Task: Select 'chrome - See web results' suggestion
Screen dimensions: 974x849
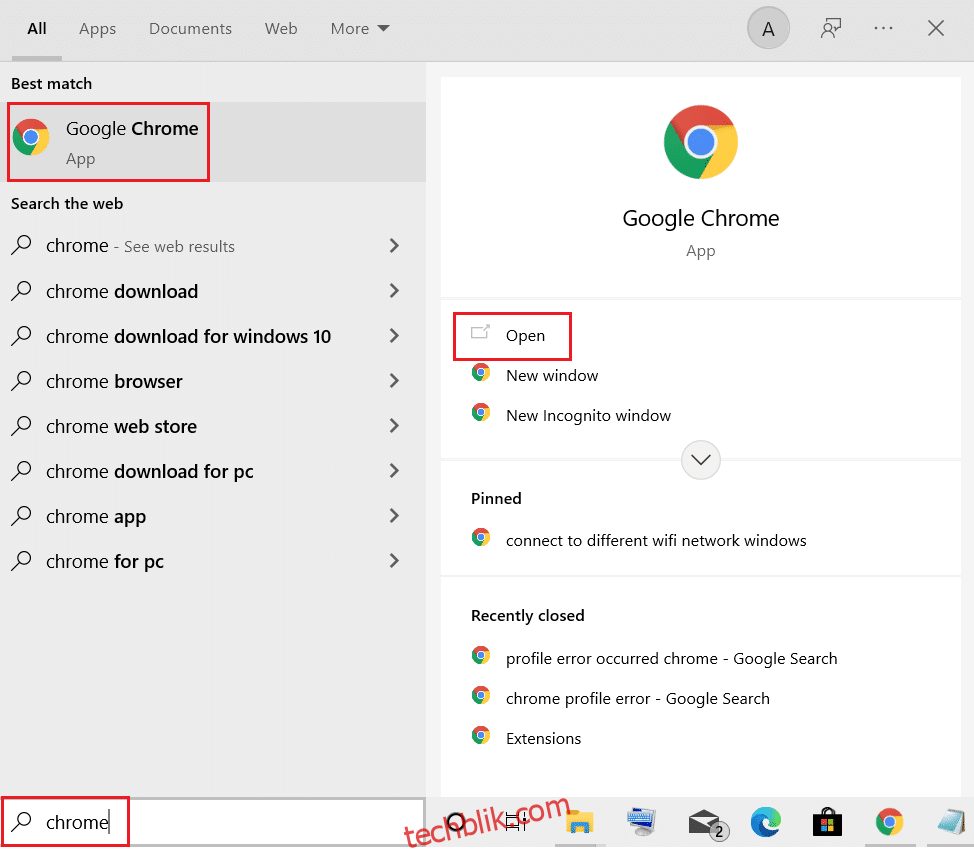Action: (x=140, y=246)
